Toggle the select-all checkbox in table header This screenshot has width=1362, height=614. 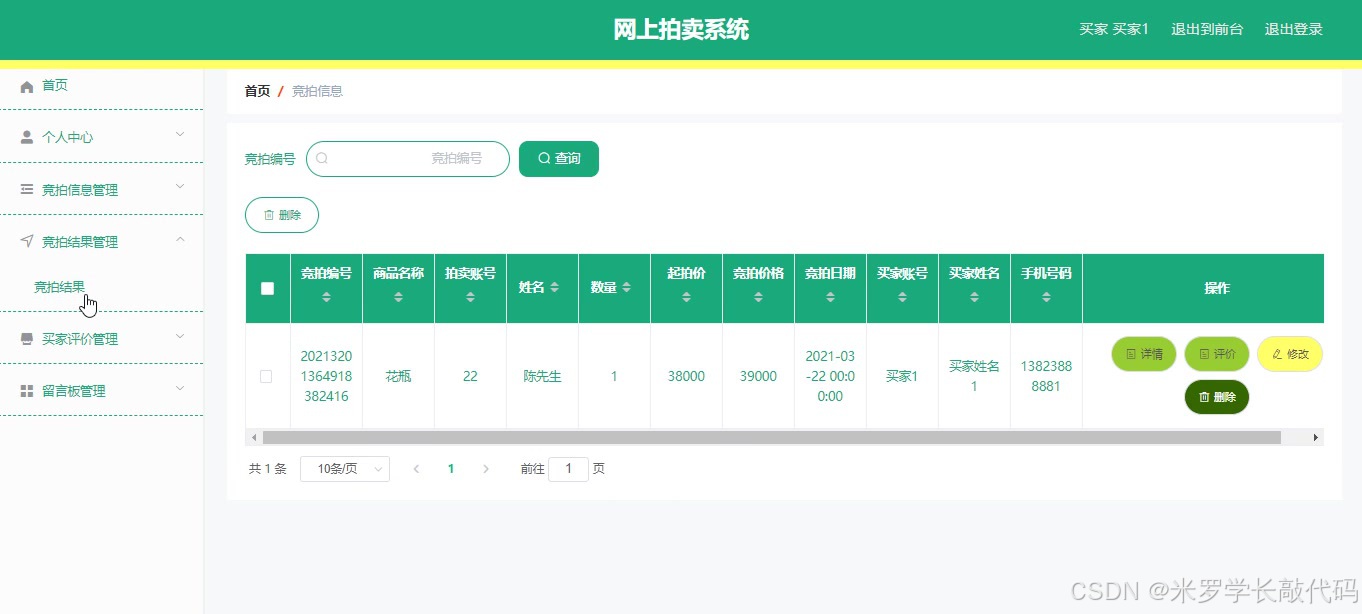click(x=267, y=288)
